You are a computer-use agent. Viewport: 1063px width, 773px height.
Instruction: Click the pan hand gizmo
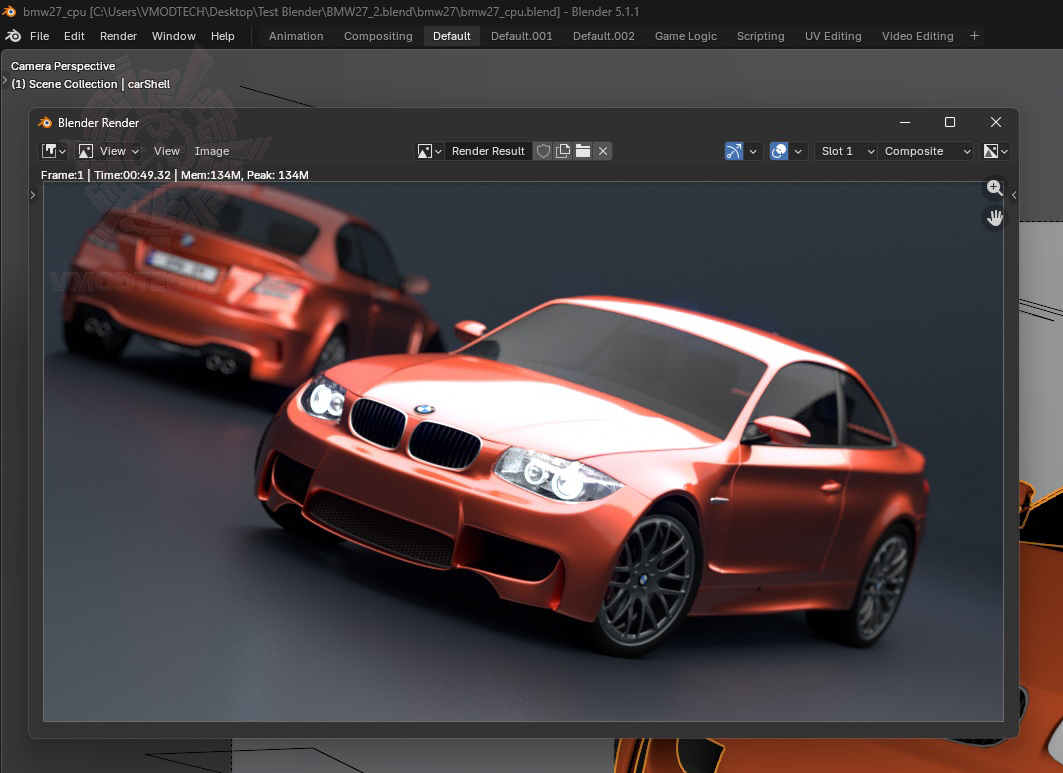point(995,218)
